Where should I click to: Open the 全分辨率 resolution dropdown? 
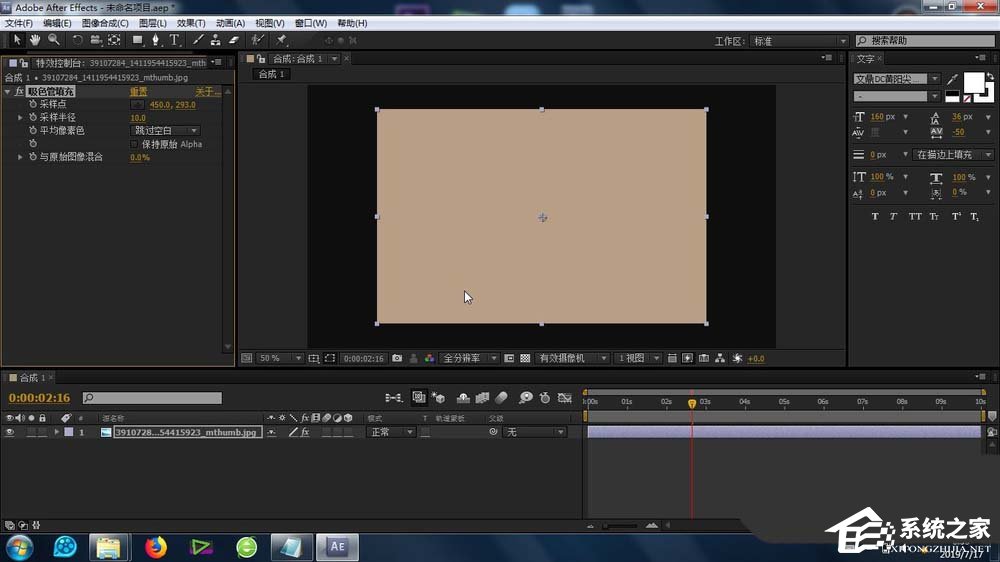click(x=466, y=358)
